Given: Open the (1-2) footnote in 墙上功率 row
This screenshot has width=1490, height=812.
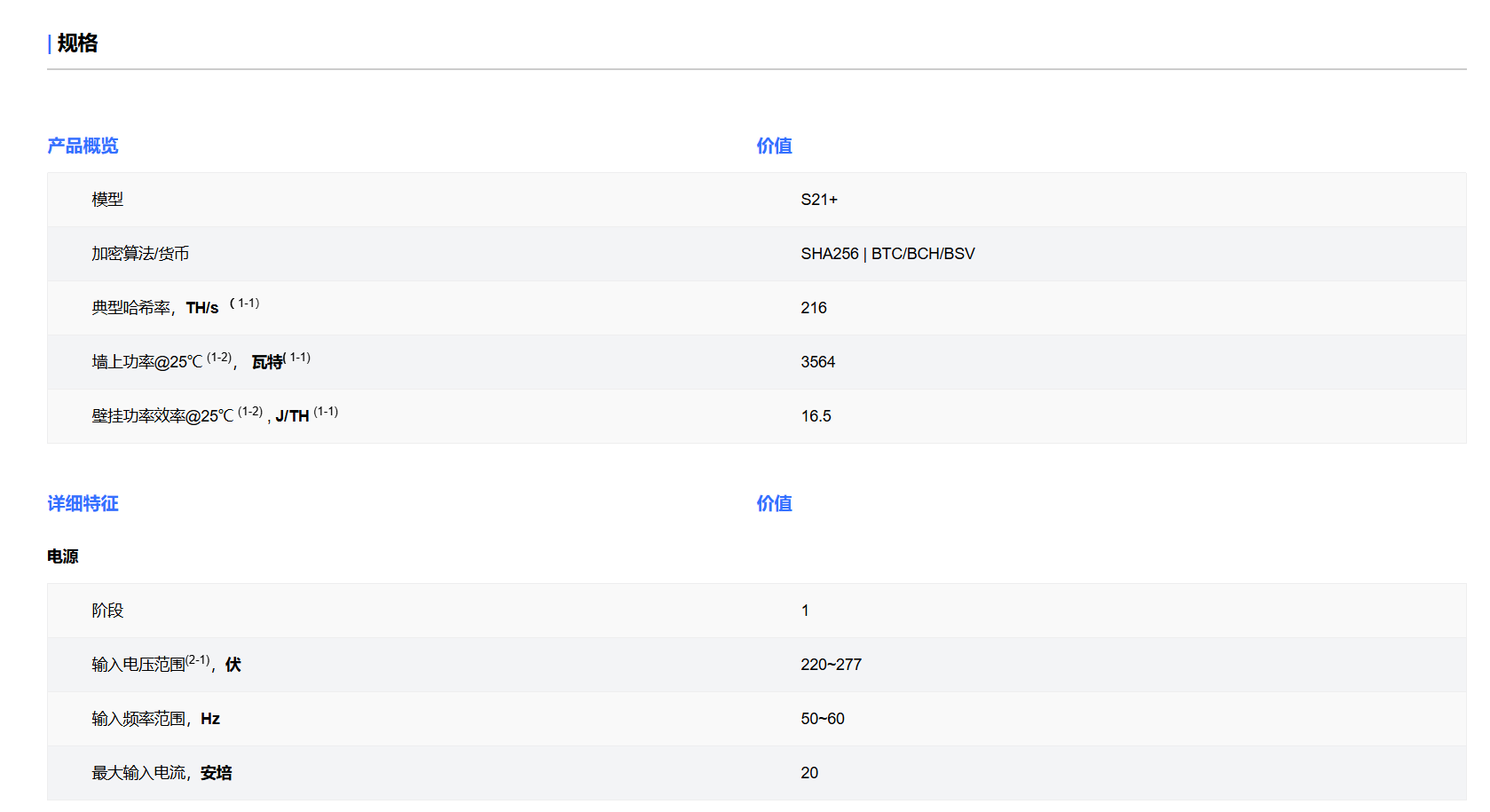Looking at the screenshot, I should pos(219,358).
